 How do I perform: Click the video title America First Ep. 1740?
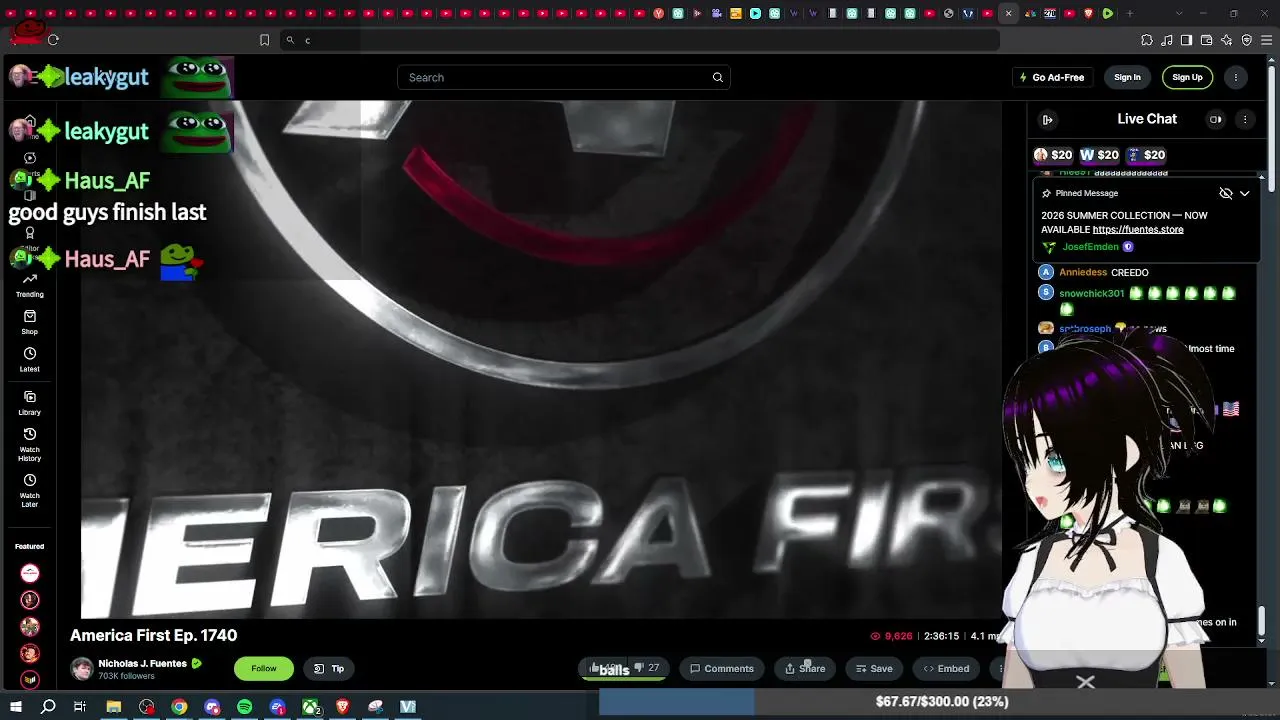153,635
